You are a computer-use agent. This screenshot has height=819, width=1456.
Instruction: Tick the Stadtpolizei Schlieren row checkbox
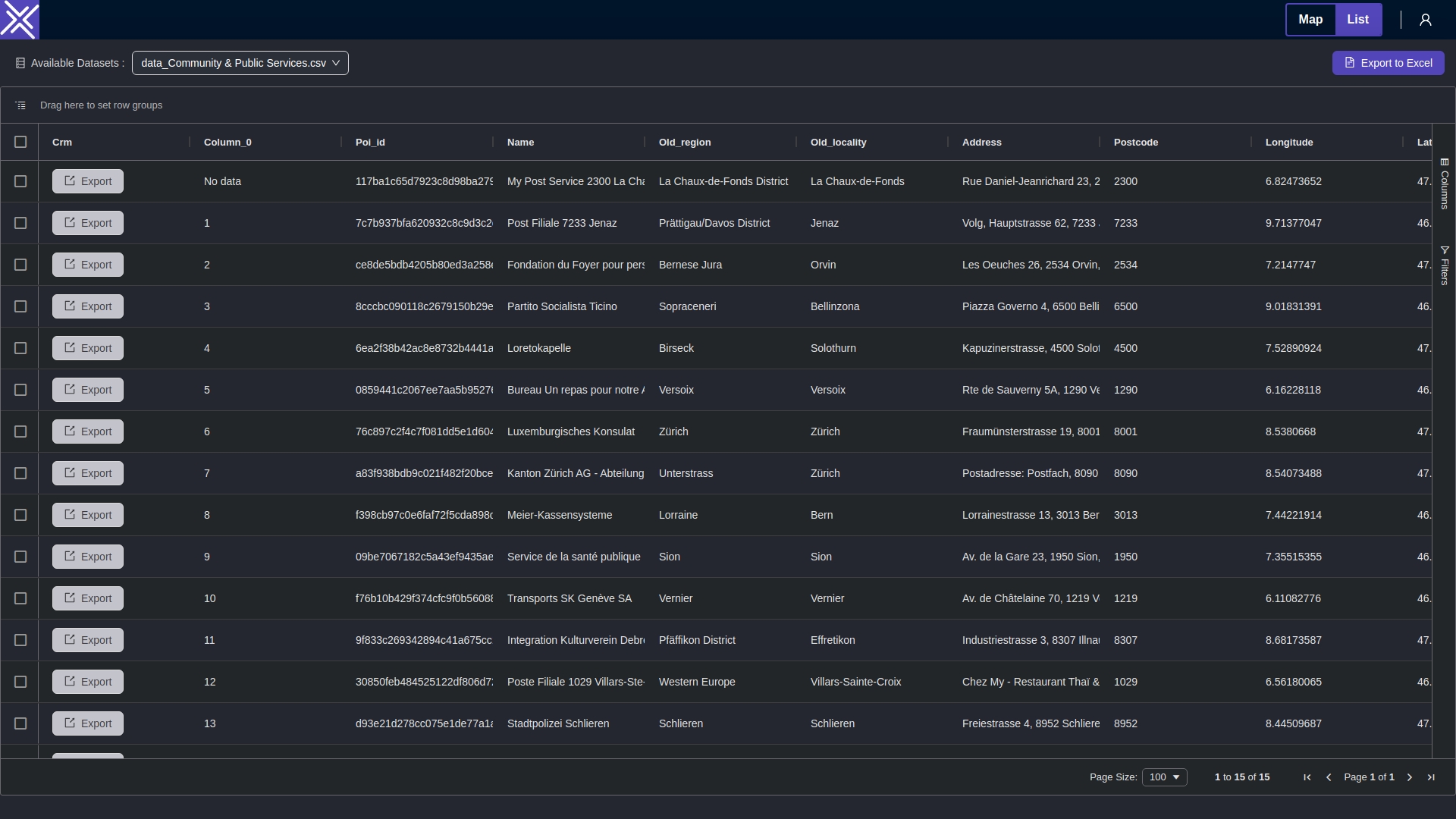coord(20,723)
